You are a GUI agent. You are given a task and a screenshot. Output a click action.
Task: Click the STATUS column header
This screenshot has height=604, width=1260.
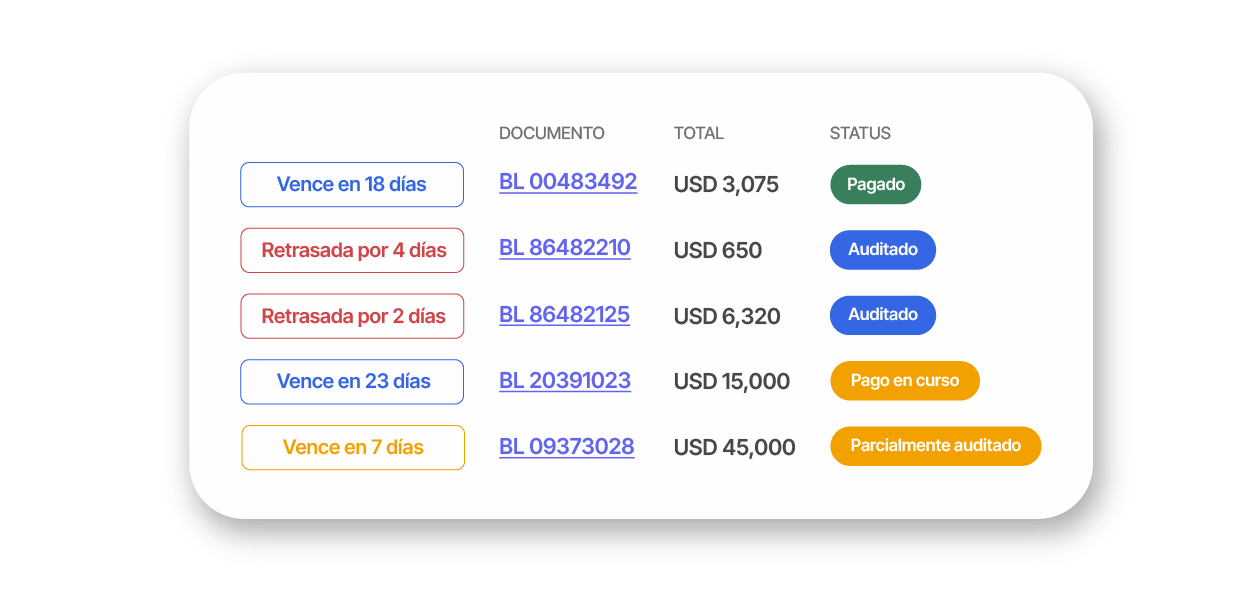[859, 133]
